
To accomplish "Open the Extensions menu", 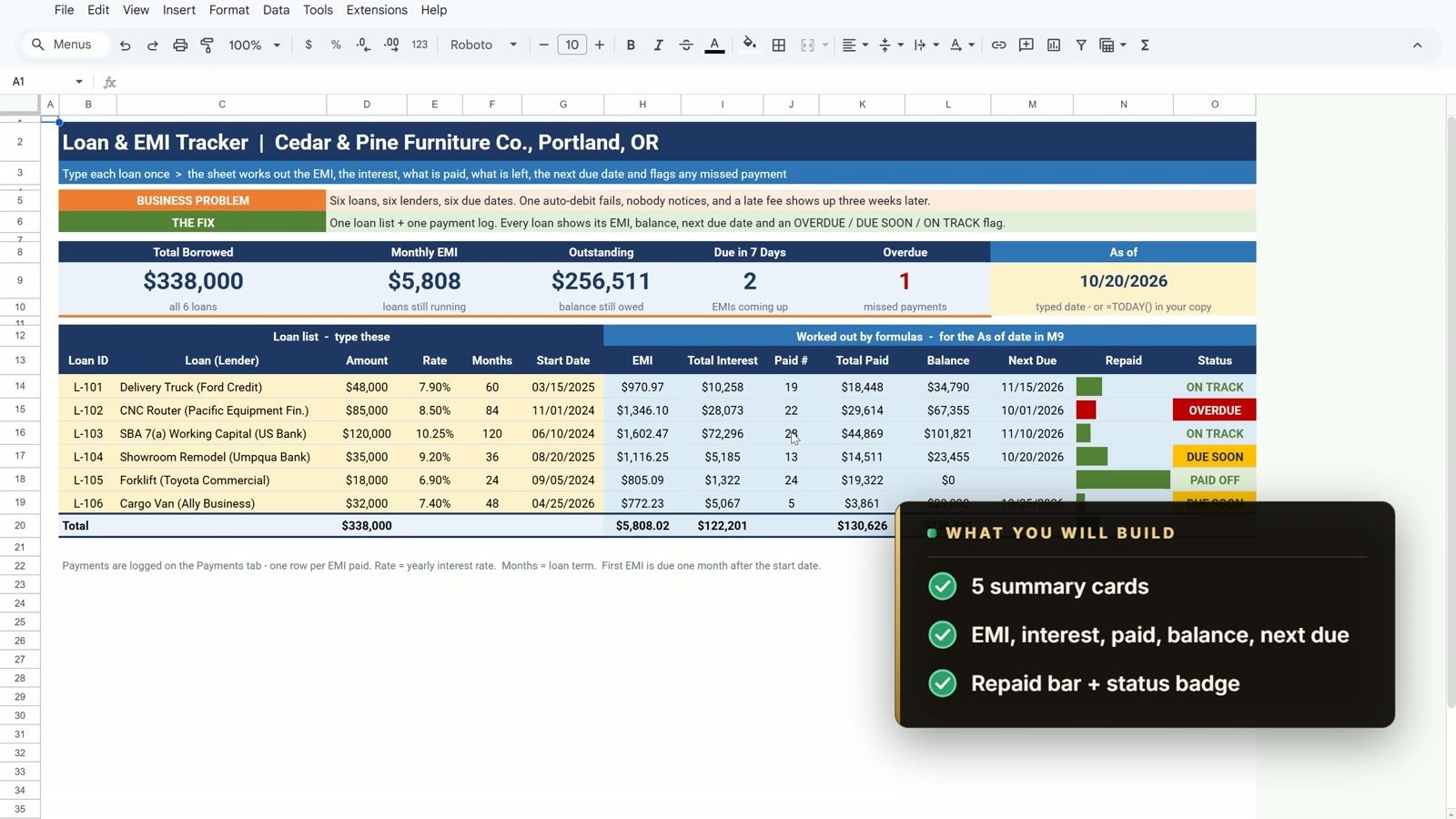I will (377, 10).
